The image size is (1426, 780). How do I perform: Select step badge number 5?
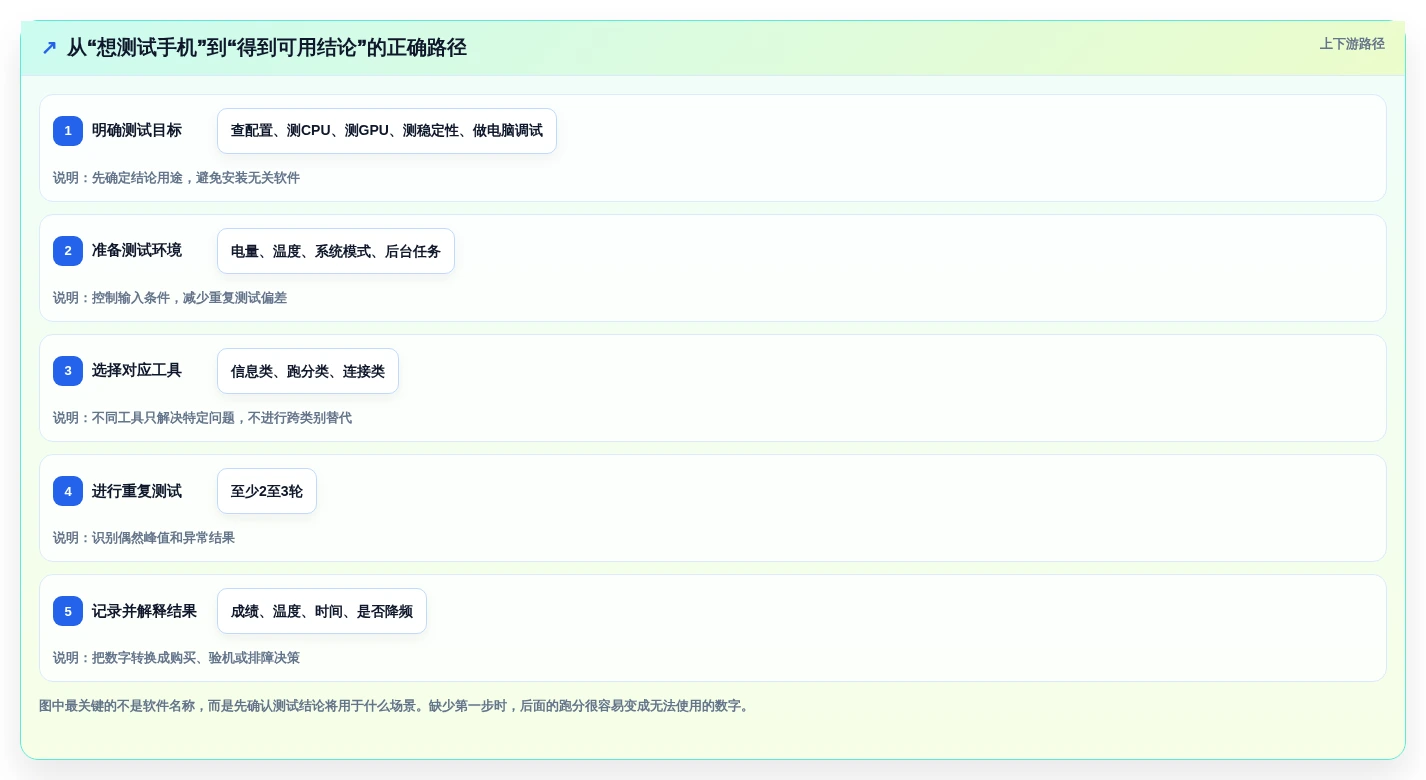click(68, 611)
